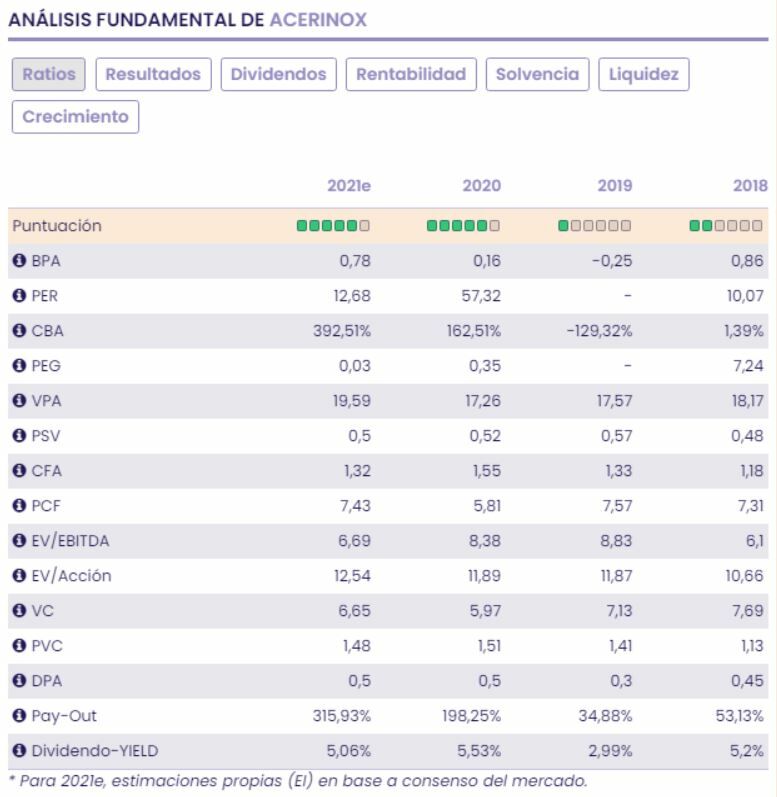Click the Dividendo-YIELD info icon
Screen dimensions: 777x797
click(x=18, y=751)
